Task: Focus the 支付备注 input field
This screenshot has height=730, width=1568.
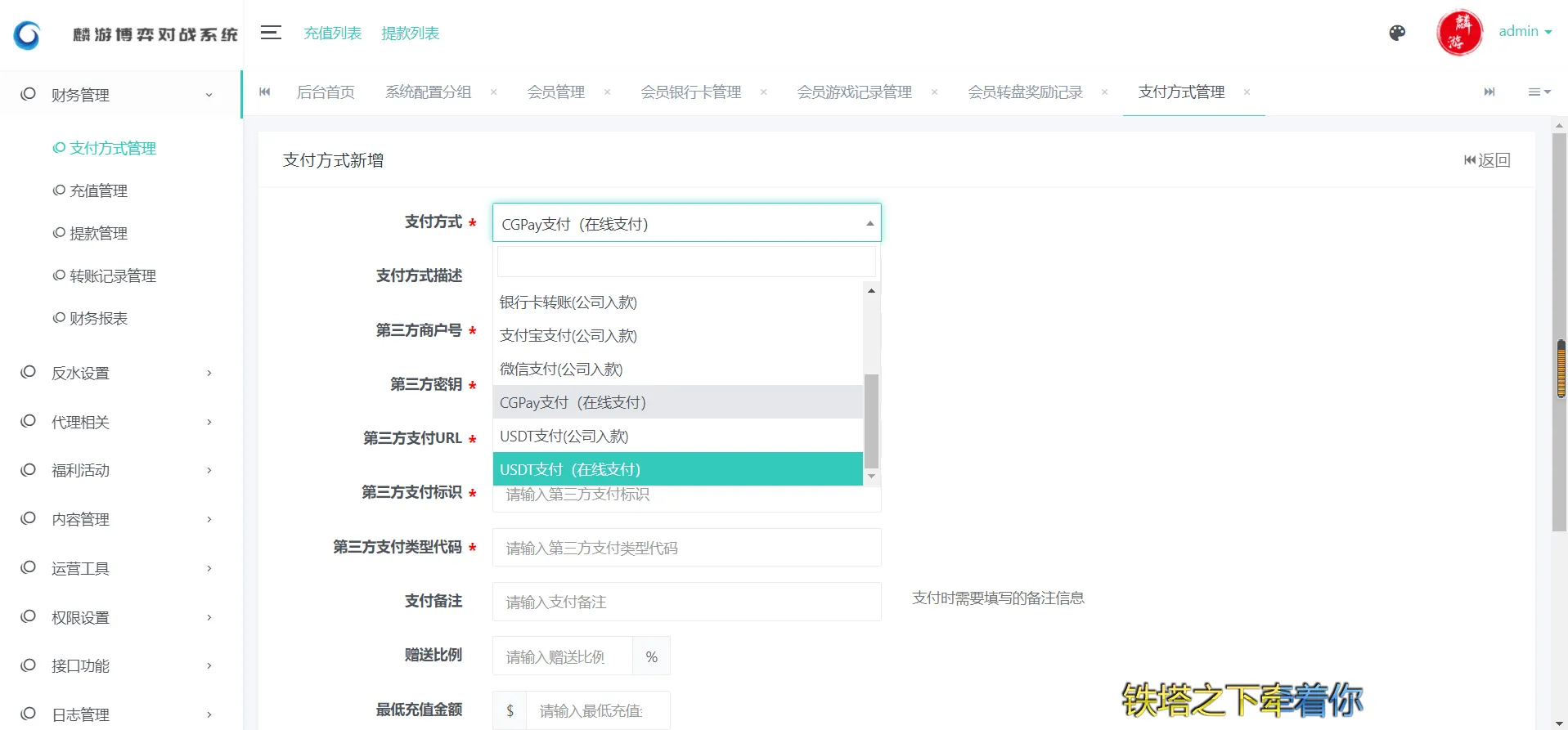Action: pyautogui.click(x=686, y=602)
